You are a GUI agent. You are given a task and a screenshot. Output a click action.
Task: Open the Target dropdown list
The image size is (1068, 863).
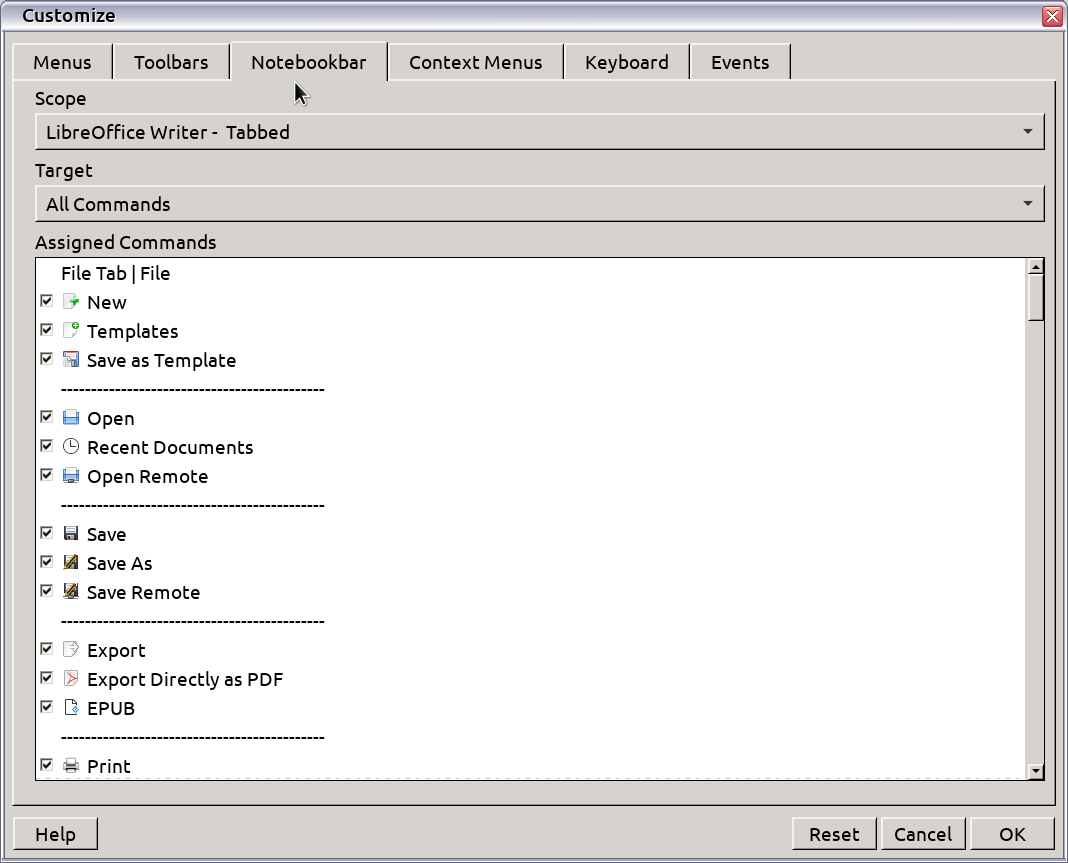[539, 204]
